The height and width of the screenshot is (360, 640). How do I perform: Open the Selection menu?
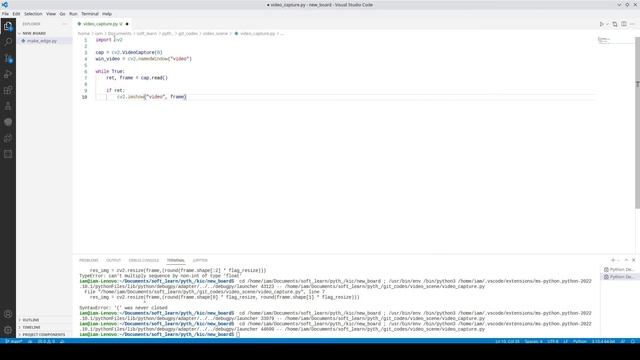click(x=33, y=13)
